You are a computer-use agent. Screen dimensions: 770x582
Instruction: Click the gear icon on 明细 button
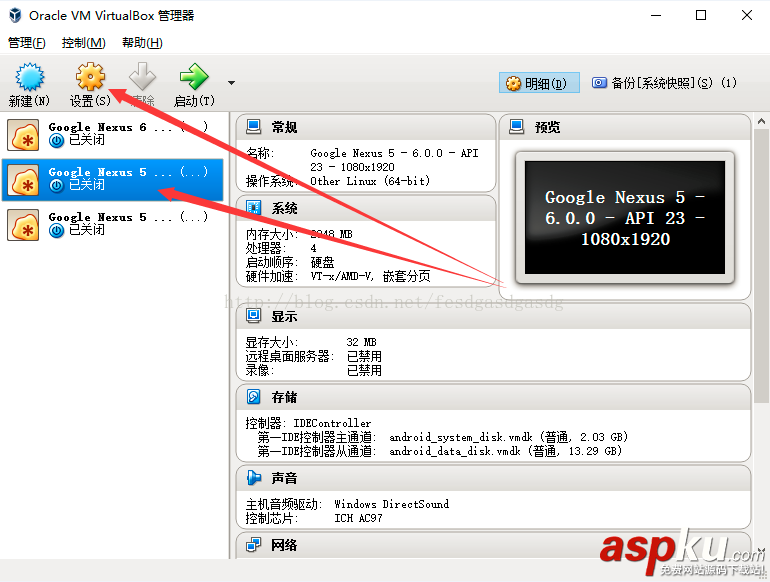click(513, 83)
